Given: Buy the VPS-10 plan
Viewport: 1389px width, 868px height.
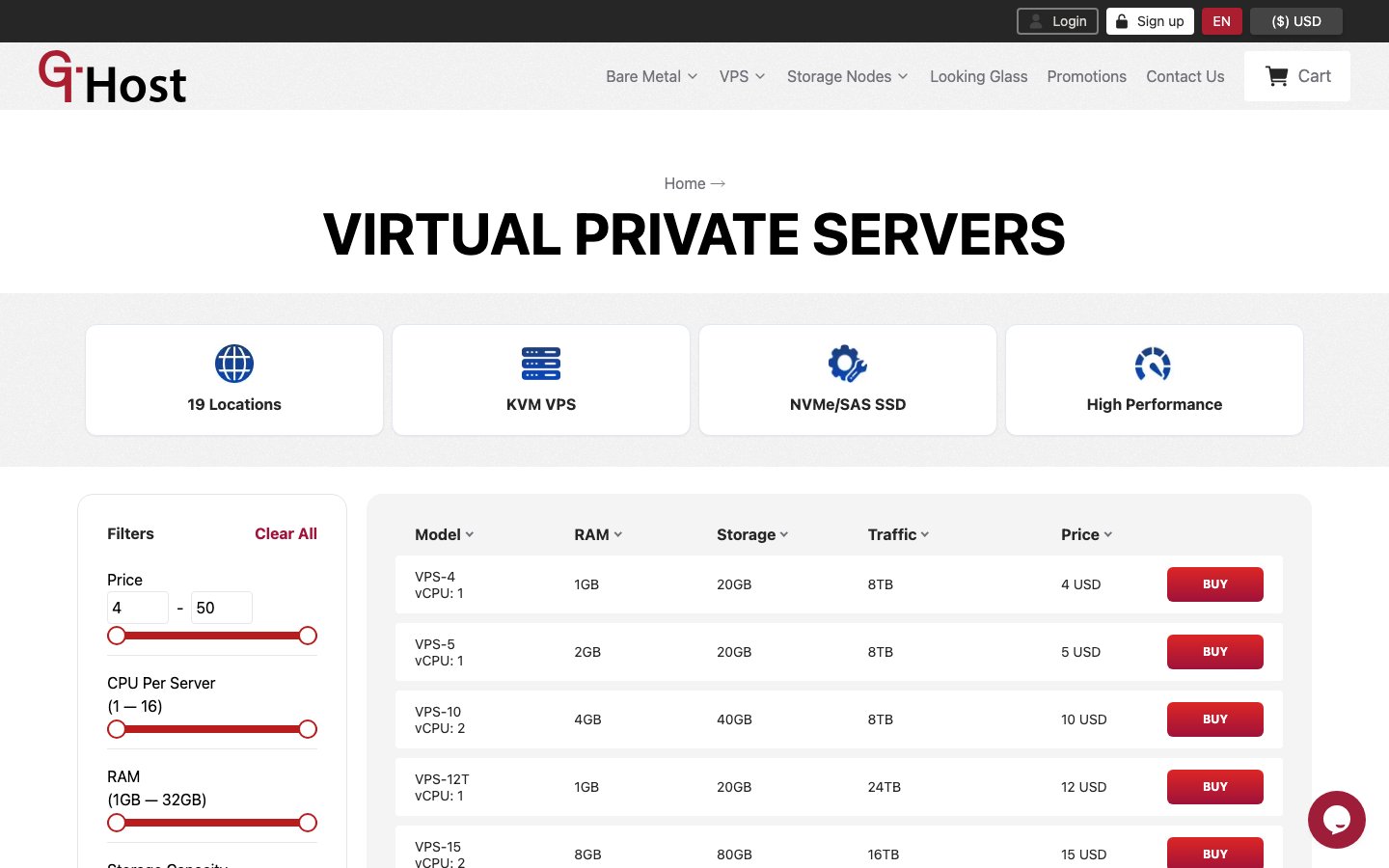Looking at the screenshot, I should click(x=1215, y=719).
